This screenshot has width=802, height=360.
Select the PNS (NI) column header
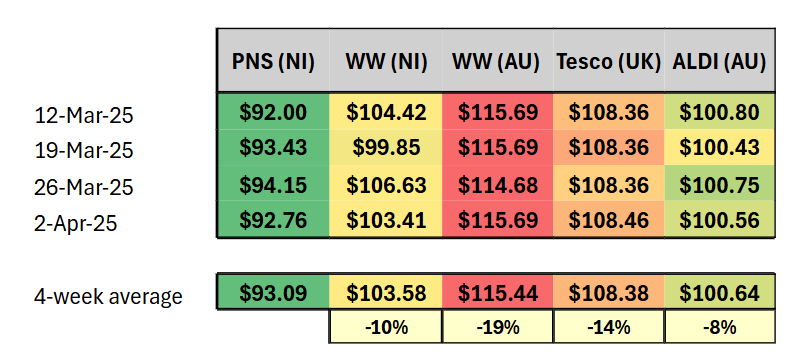pyautogui.click(x=273, y=61)
